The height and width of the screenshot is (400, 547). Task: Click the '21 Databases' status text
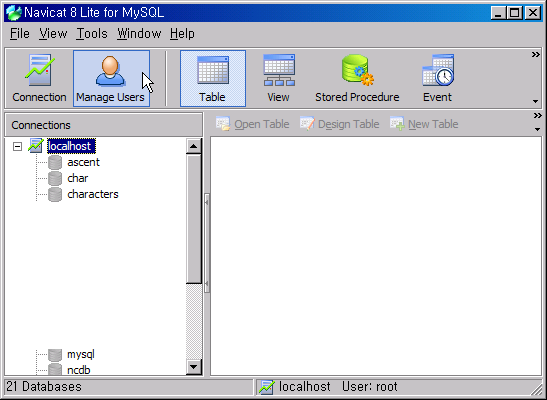(44, 387)
